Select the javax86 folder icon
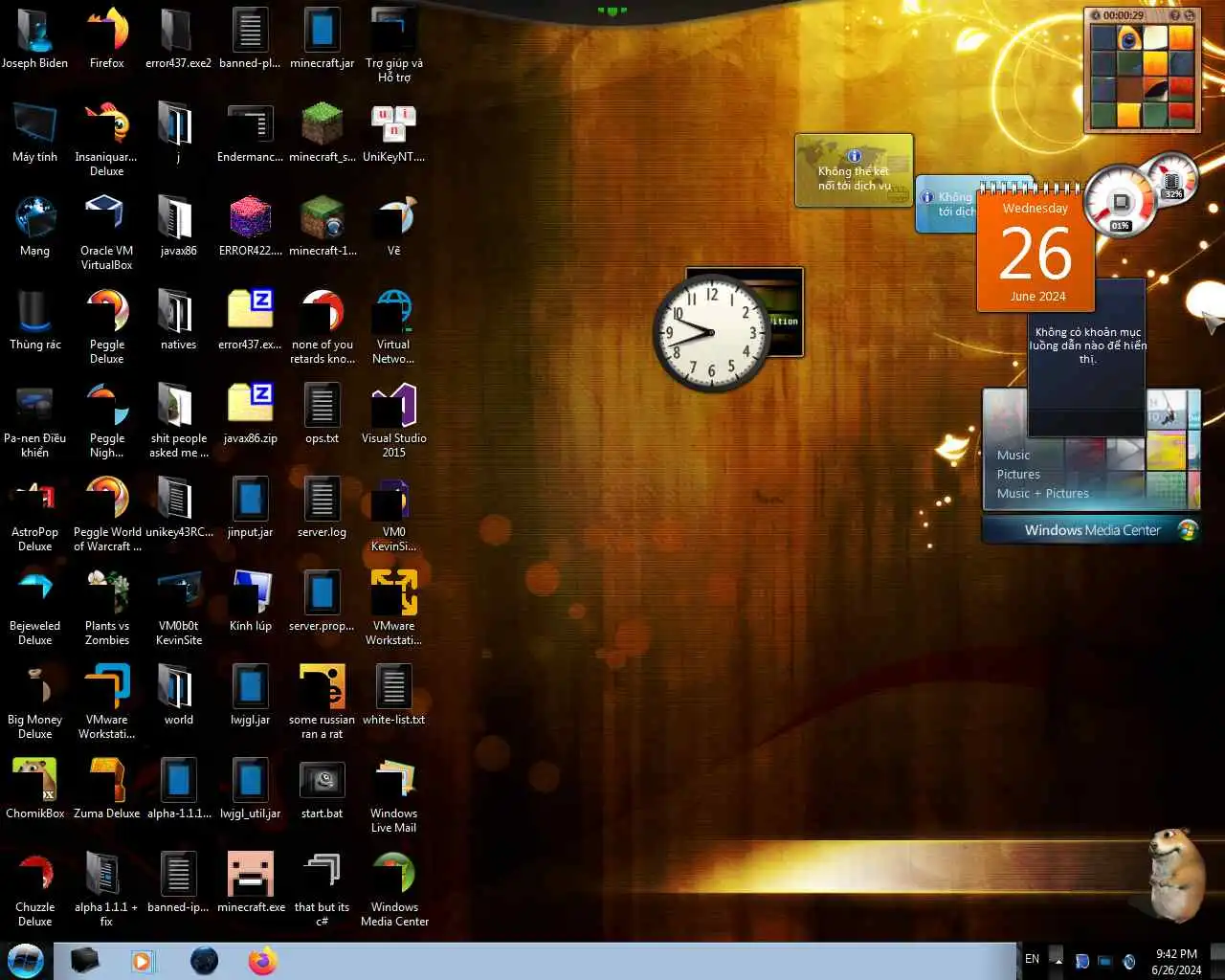The width and height of the screenshot is (1225, 980). click(x=178, y=226)
